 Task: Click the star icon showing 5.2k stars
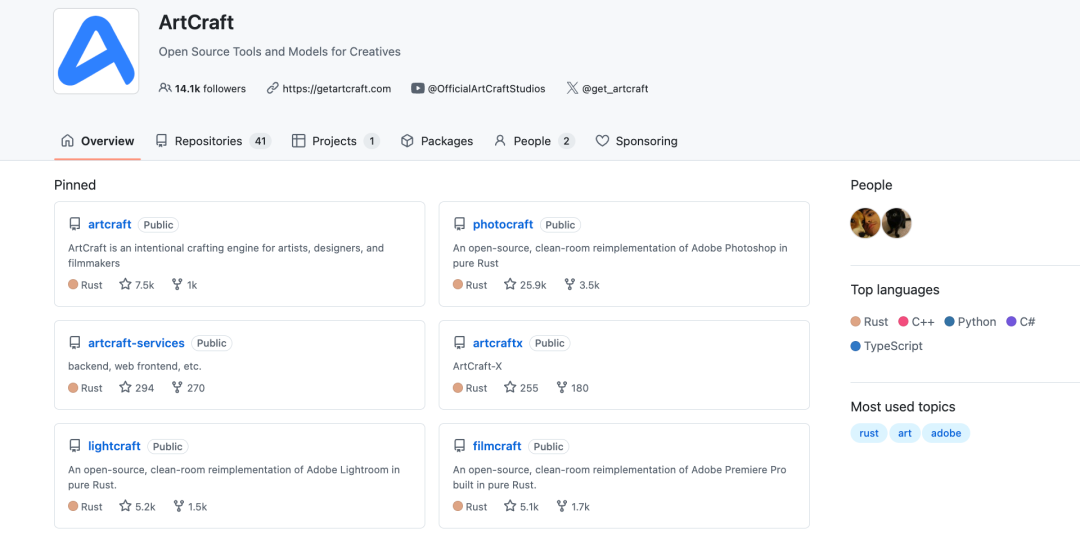tap(125, 506)
